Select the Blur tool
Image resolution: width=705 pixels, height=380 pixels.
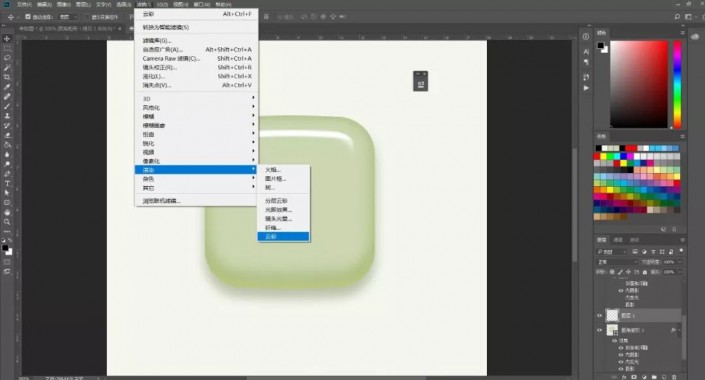point(7,154)
